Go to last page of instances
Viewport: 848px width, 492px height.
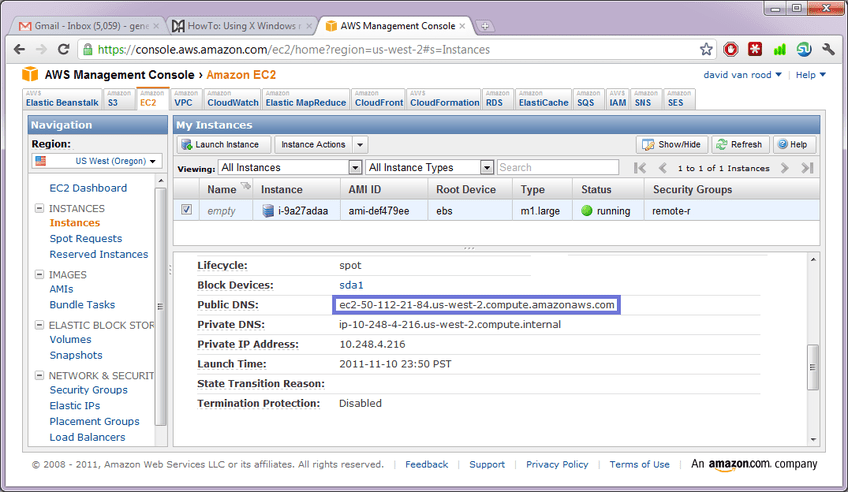(807, 168)
